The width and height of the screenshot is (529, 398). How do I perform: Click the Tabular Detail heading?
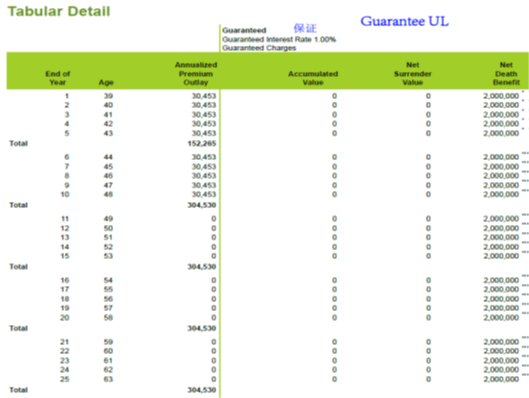coord(59,11)
